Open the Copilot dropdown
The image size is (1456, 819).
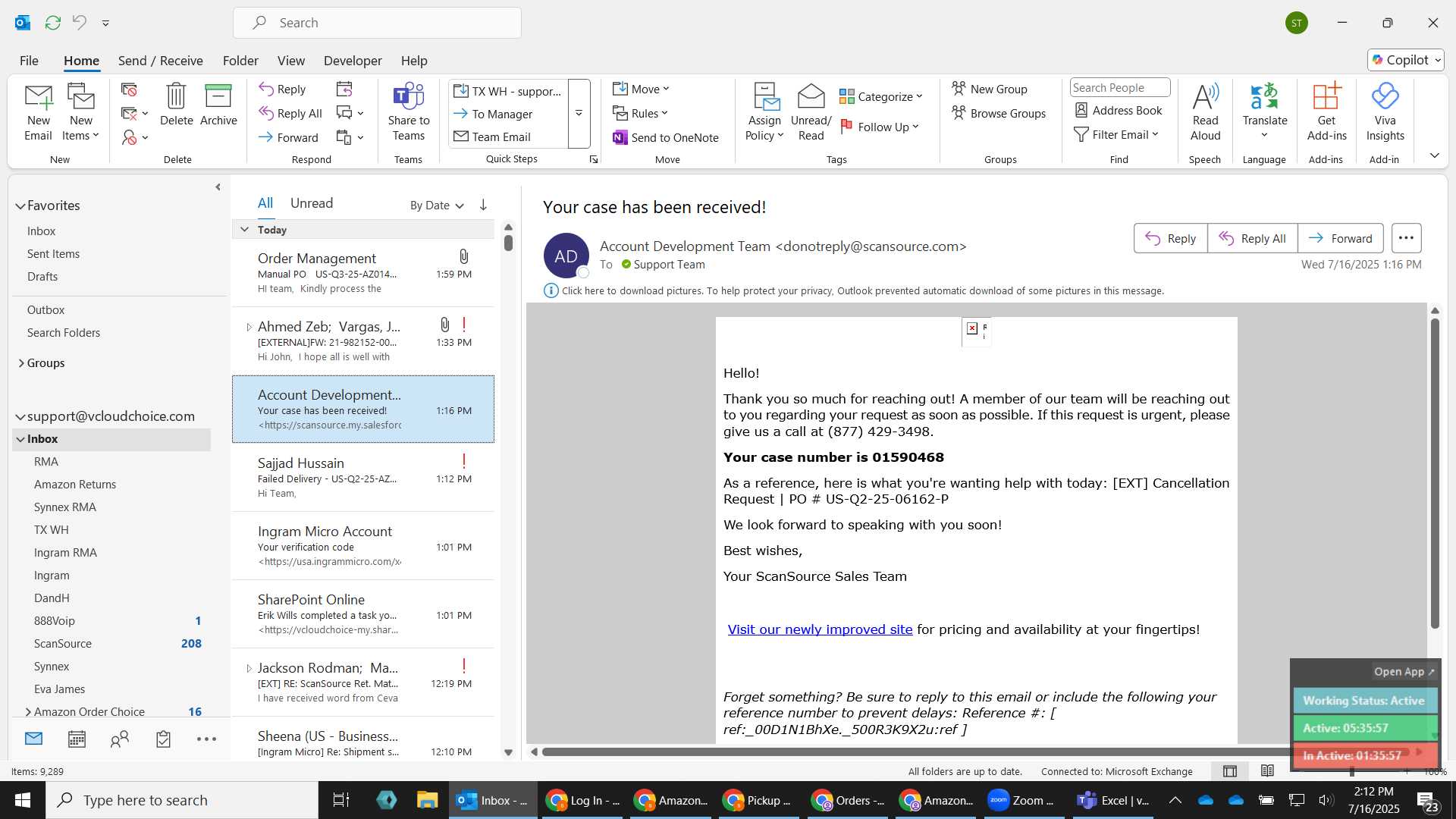(x=1406, y=60)
